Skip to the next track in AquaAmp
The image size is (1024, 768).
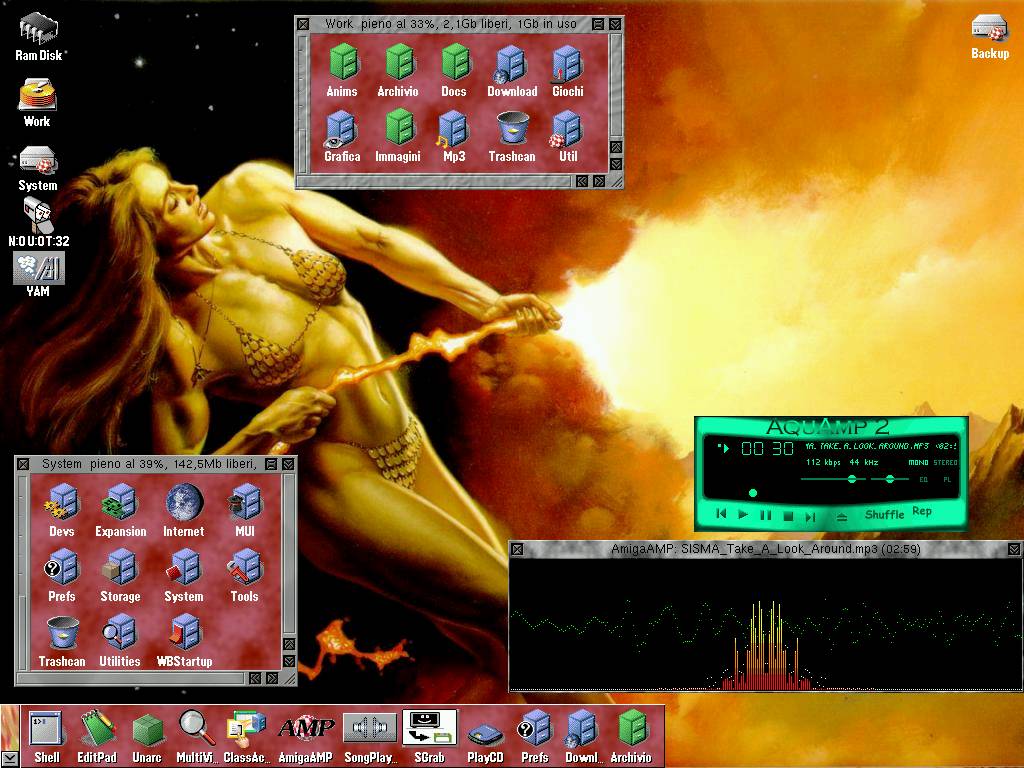[x=811, y=516]
